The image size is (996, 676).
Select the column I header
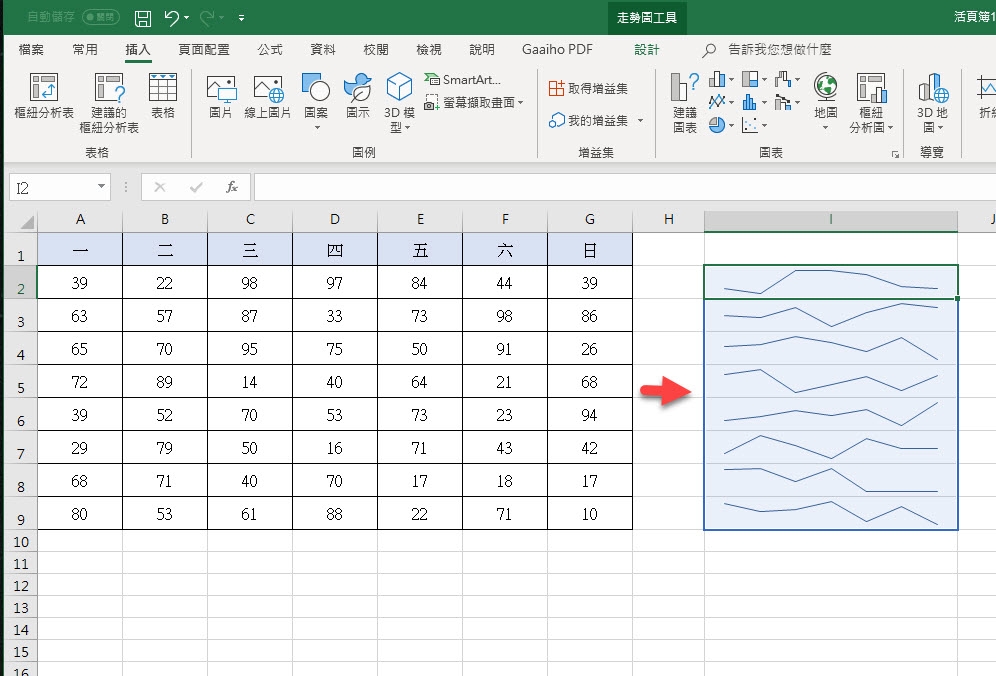pos(830,220)
